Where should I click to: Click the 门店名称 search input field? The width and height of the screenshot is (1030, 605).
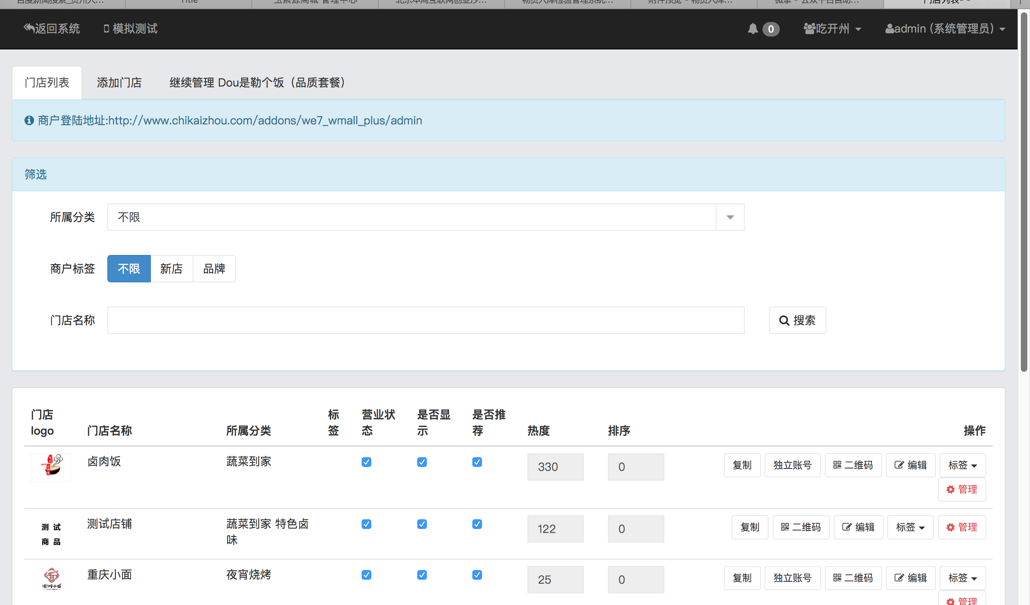click(x=425, y=321)
